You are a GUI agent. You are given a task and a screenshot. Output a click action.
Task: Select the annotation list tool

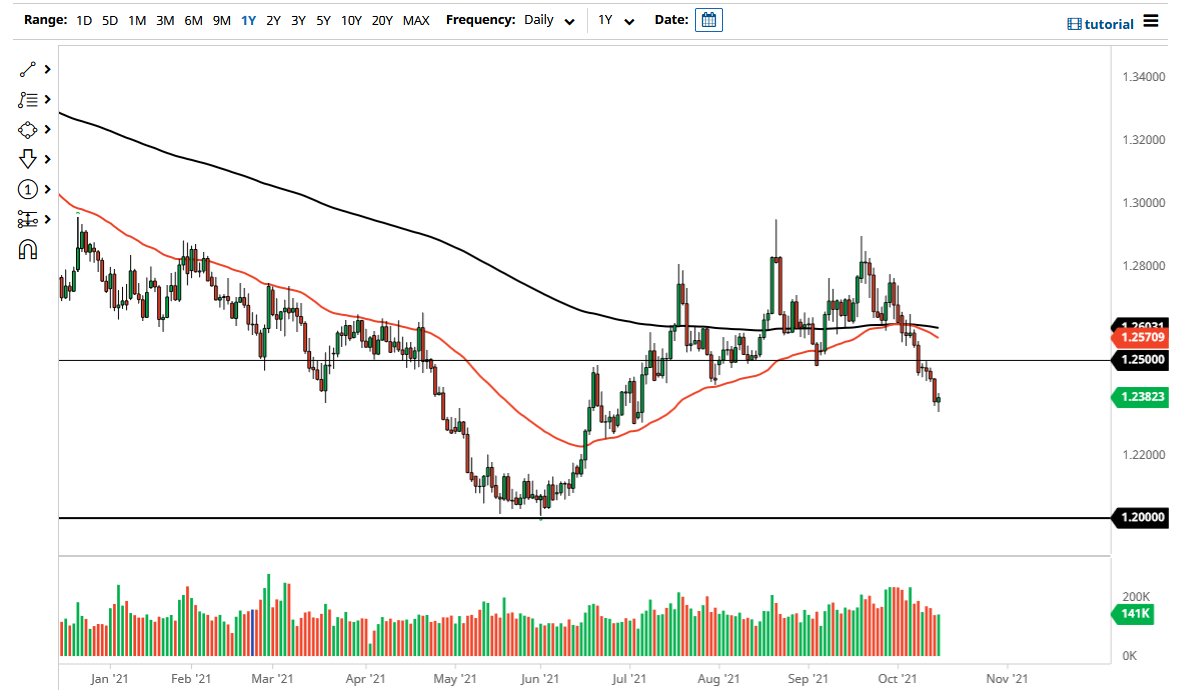coord(27,100)
